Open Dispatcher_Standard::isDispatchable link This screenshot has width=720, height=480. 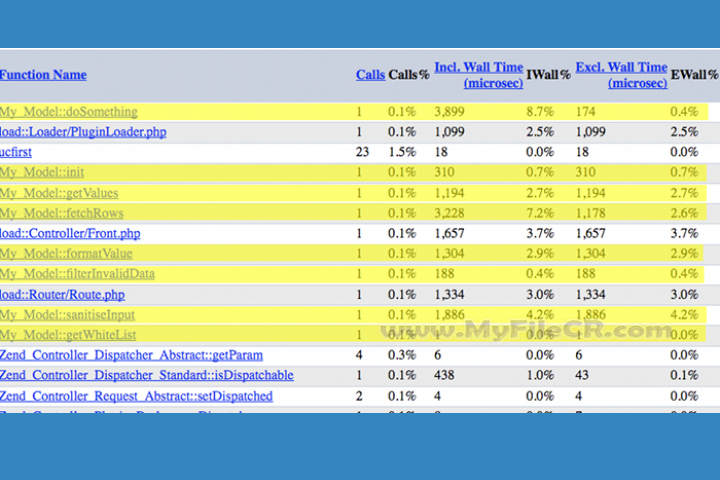click(147, 375)
